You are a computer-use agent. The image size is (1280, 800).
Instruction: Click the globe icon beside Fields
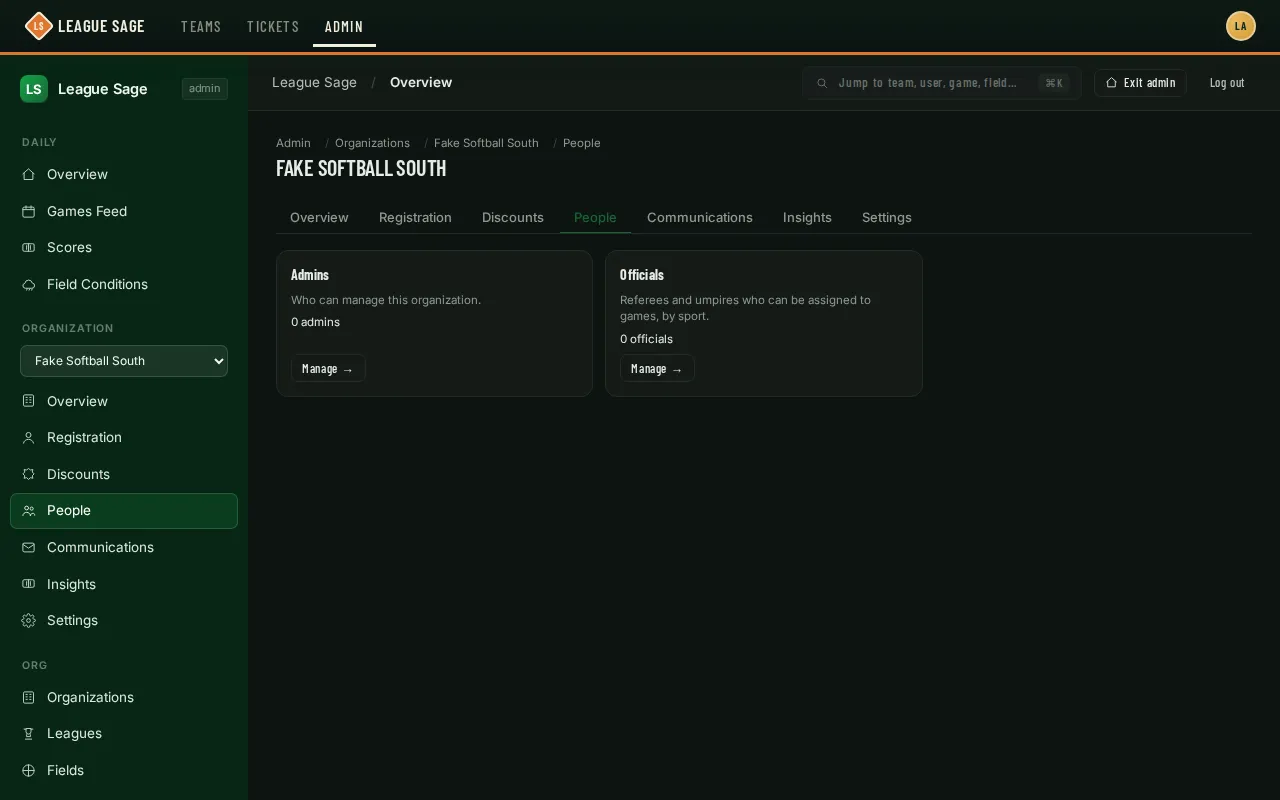(29, 771)
